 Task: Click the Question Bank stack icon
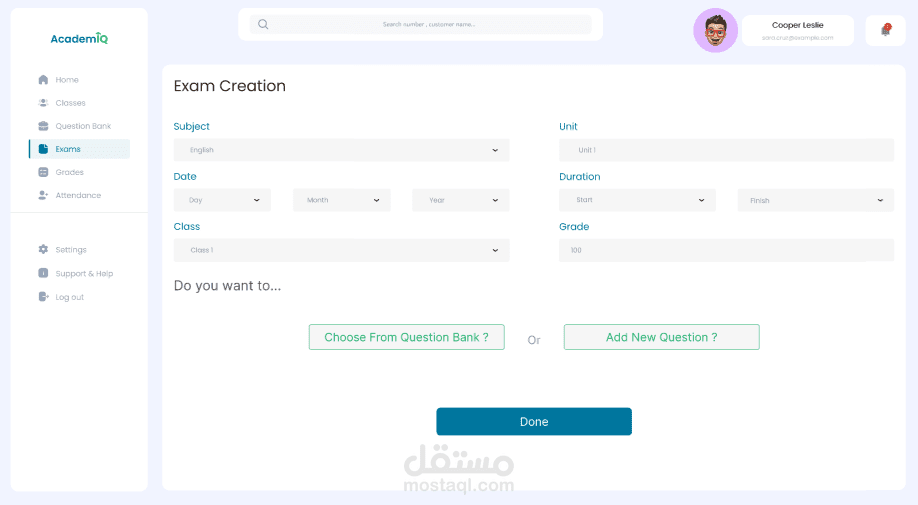[x=43, y=126]
